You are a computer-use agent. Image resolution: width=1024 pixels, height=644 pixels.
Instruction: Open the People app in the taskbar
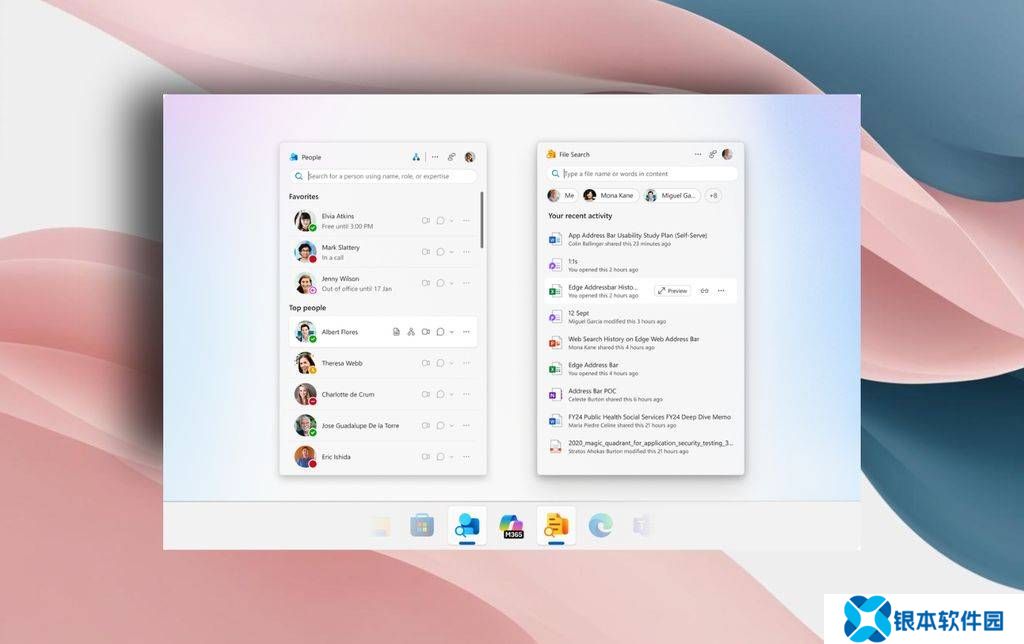point(467,525)
